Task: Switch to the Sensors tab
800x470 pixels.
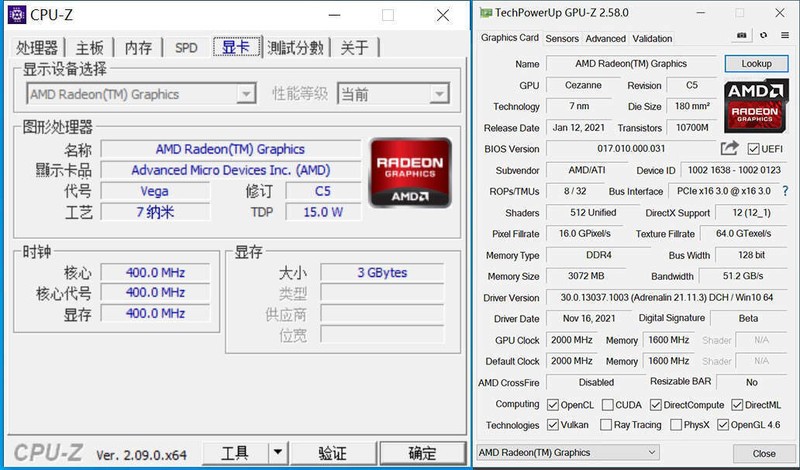Action: [562, 38]
